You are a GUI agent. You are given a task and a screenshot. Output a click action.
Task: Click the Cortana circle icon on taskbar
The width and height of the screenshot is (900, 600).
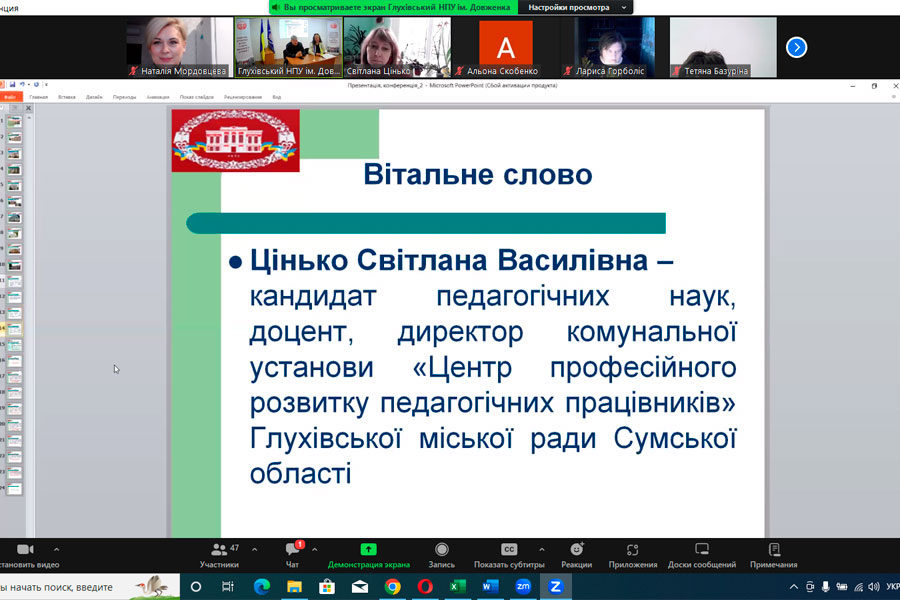point(196,587)
